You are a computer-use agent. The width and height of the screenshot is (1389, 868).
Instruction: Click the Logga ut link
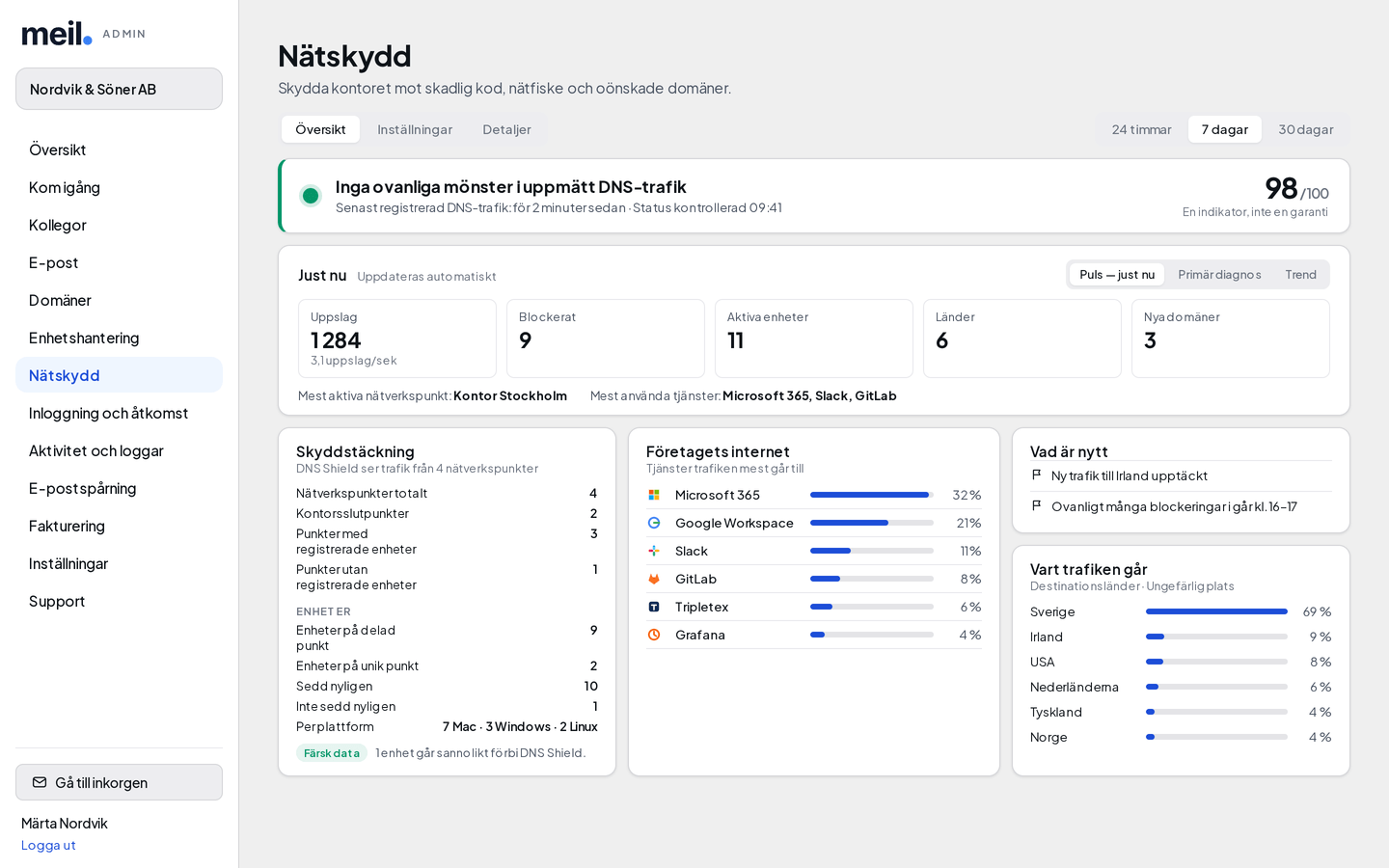[48, 845]
